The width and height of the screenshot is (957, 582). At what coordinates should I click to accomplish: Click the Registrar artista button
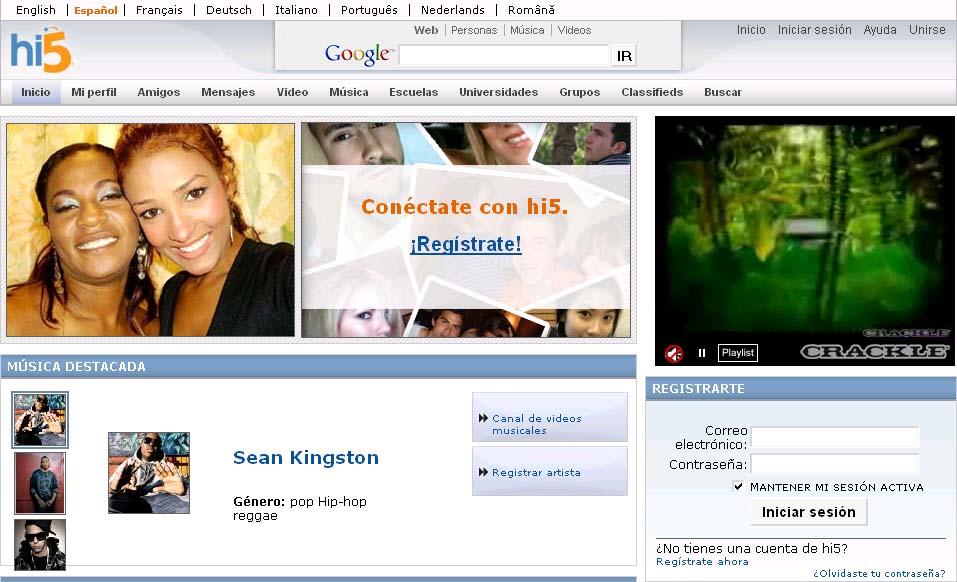pyautogui.click(x=550, y=471)
